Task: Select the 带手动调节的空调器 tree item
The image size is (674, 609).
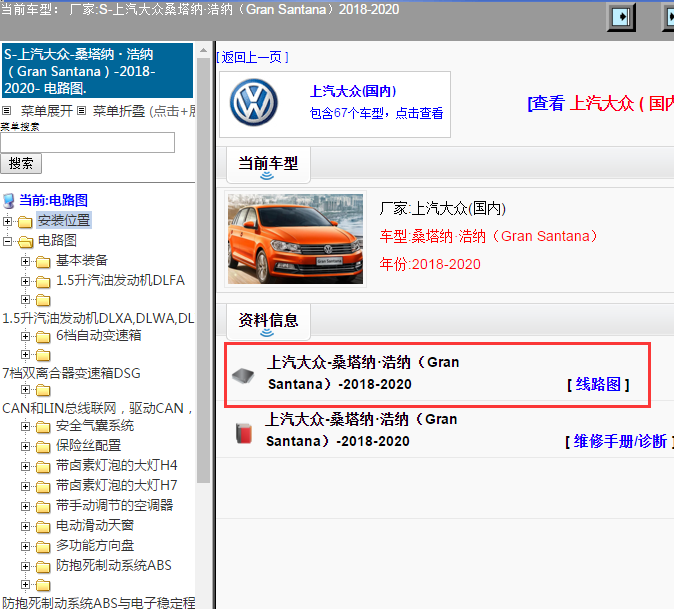Action: pos(114,505)
